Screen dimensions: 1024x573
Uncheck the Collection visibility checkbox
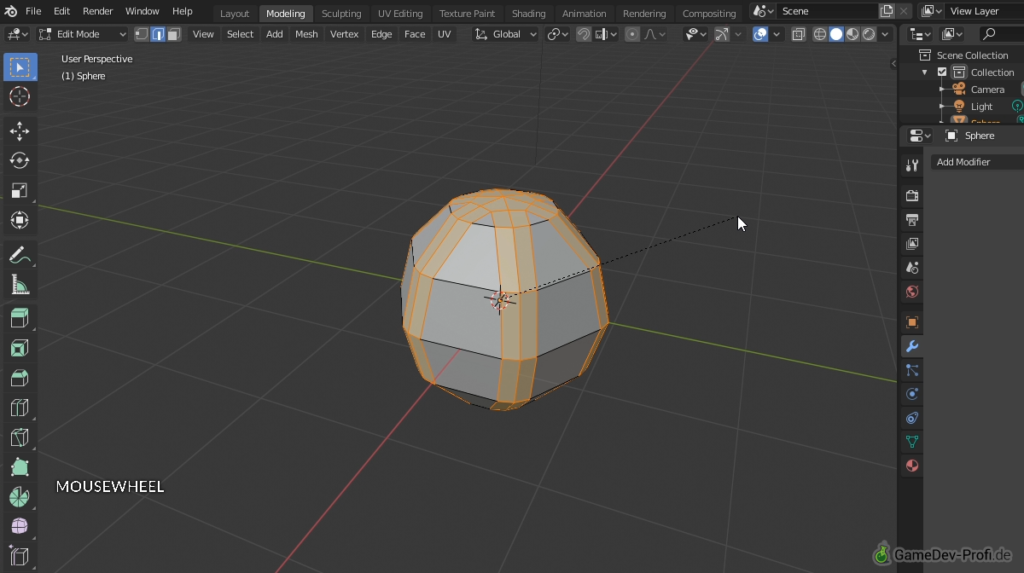[942, 72]
